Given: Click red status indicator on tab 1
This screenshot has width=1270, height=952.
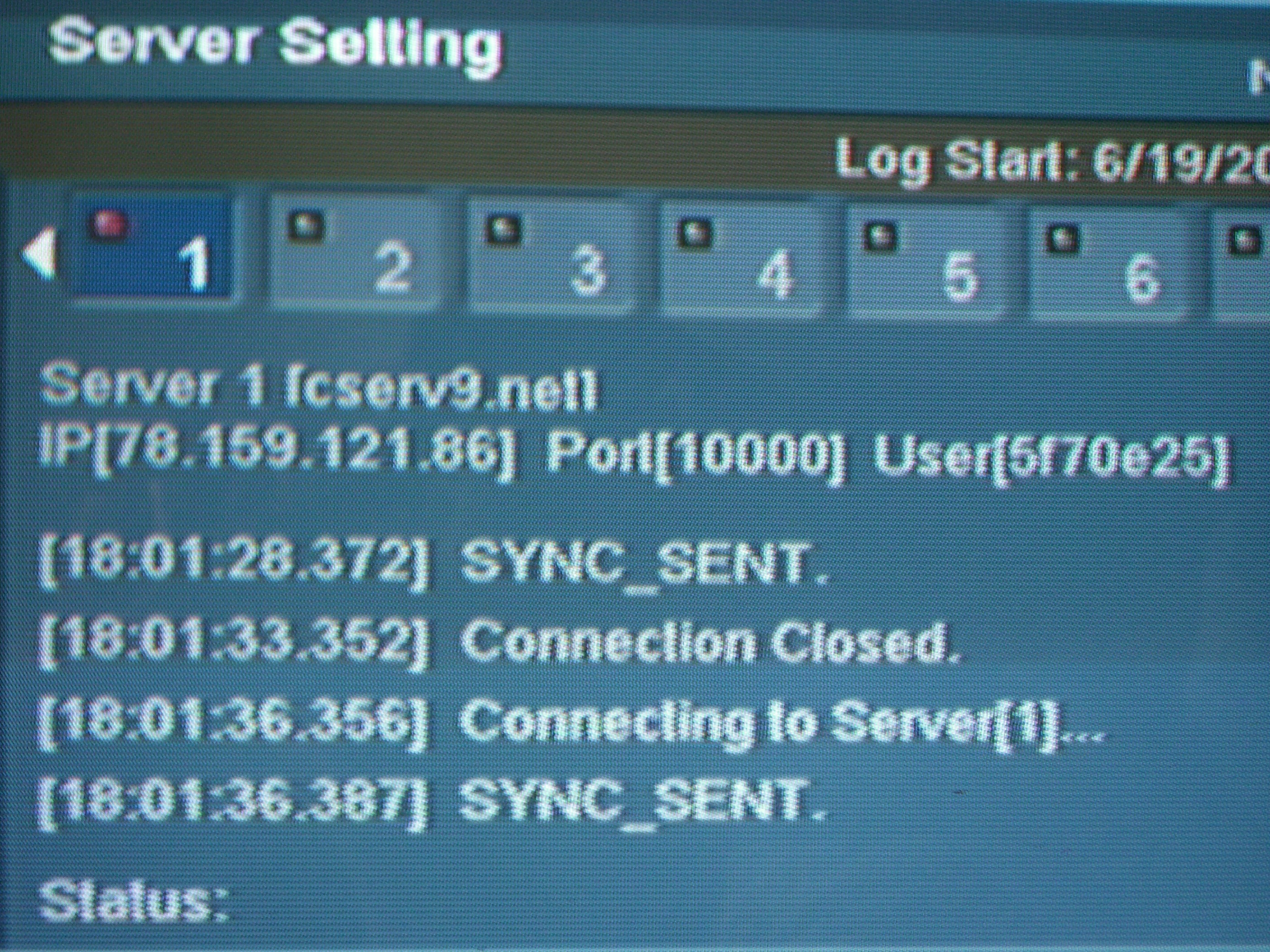Looking at the screenshot, I should 107,223.
